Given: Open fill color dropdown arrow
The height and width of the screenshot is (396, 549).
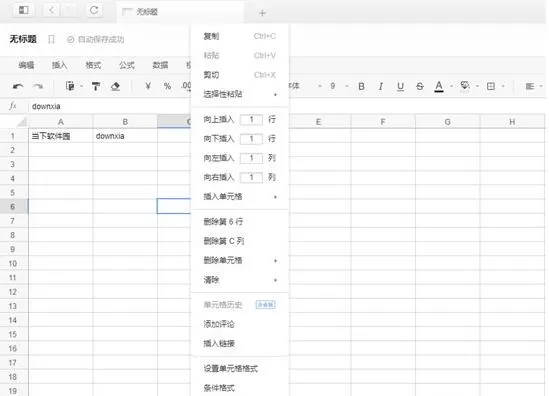Looking at the screenshot, I should [477, 86].
